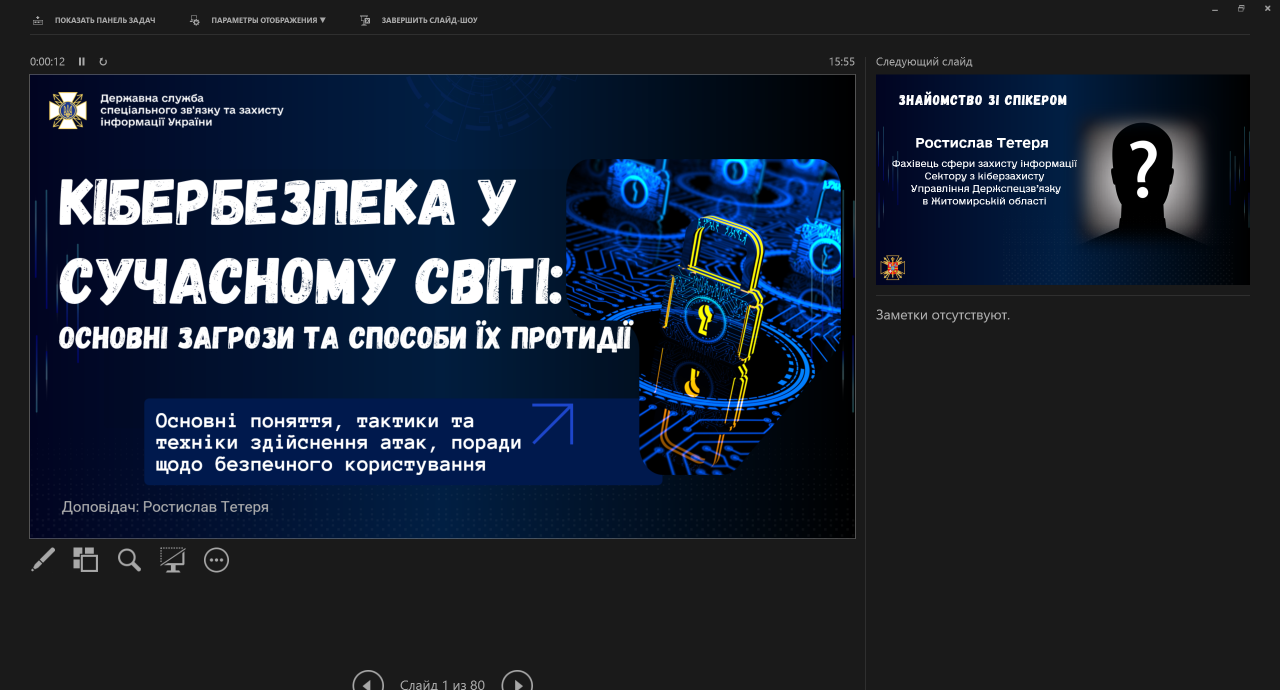Show all slides grid view
The image size is (1280, 690).
[x=86, y=560]
